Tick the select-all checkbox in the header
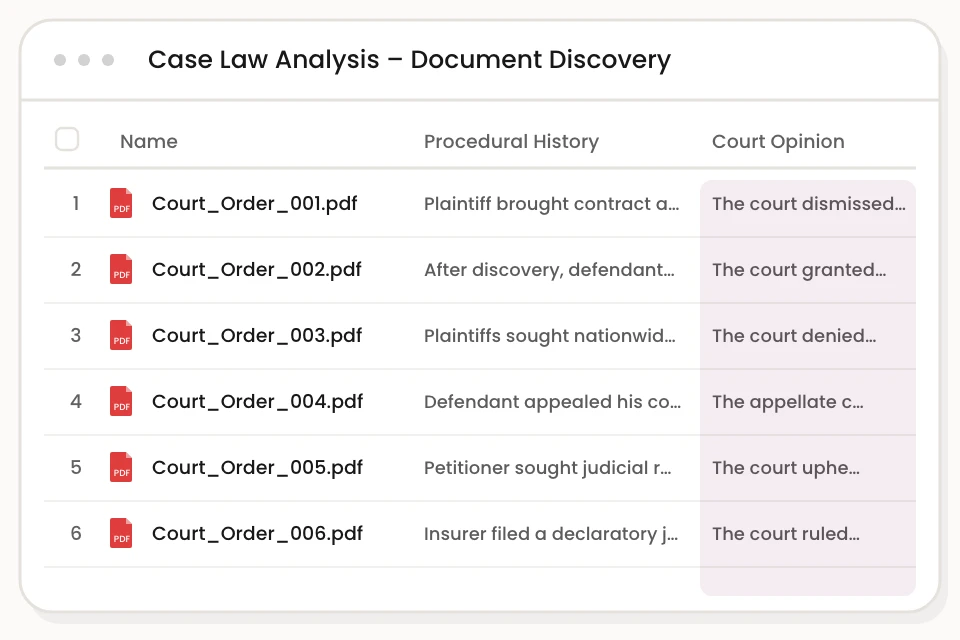 [x=67, y=139]
